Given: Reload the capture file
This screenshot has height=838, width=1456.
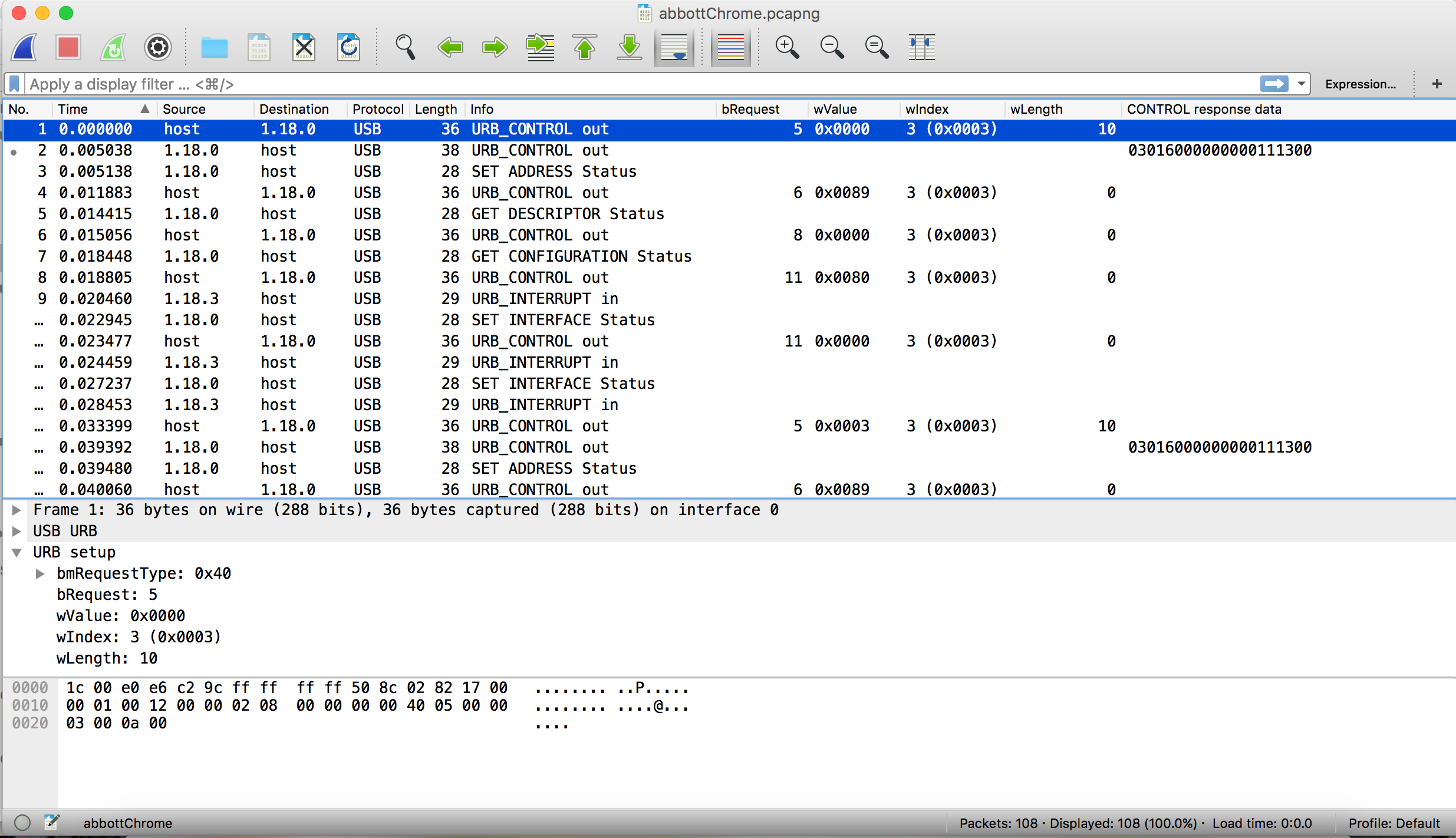Looking at the screenshot, I should (349, 48).
